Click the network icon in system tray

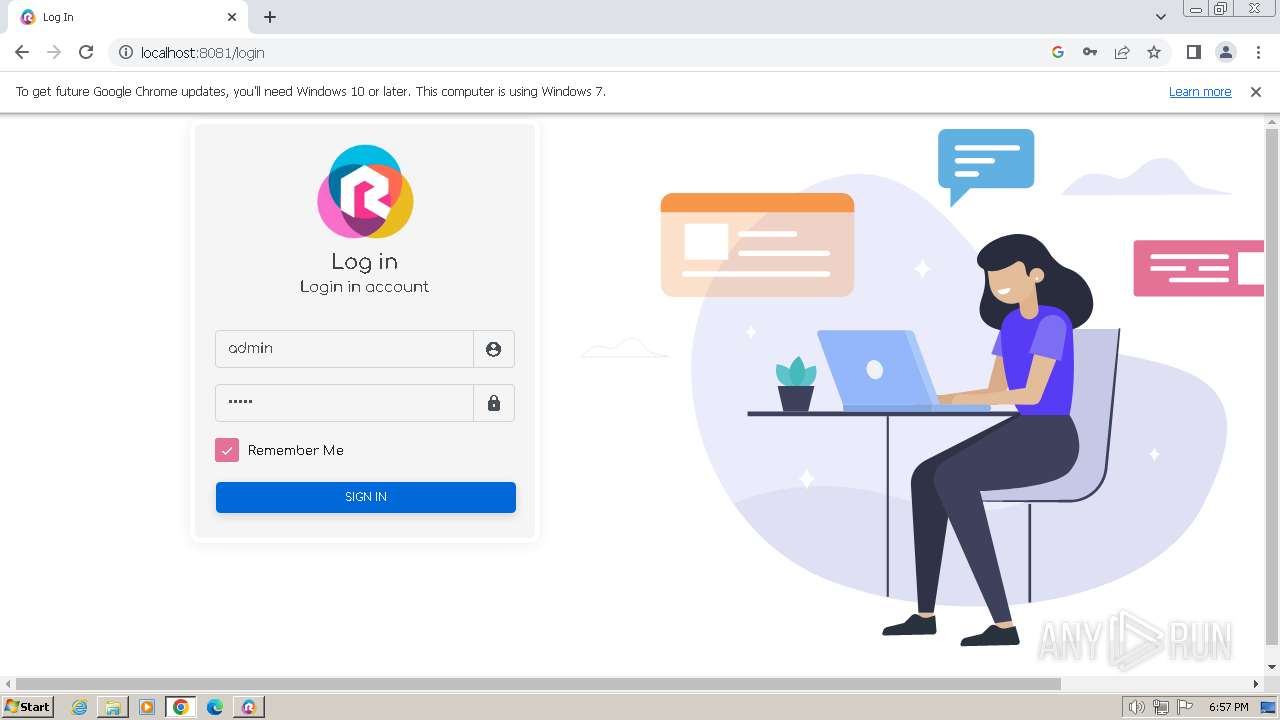1161,707
